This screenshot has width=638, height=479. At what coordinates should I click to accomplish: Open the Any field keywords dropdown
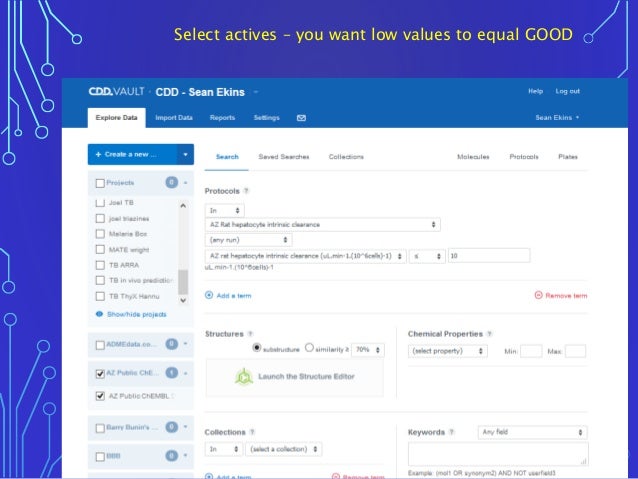pyautogui.click(x=532, y=432)
